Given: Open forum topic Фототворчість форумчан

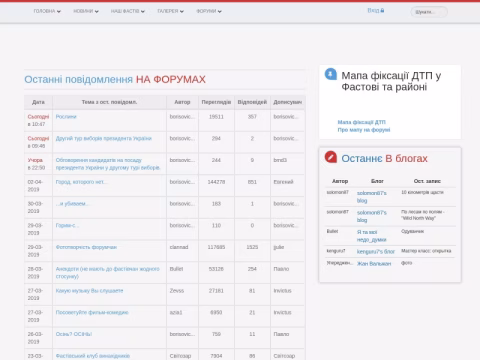Looking at the screenshot, I should coord(86,247).
